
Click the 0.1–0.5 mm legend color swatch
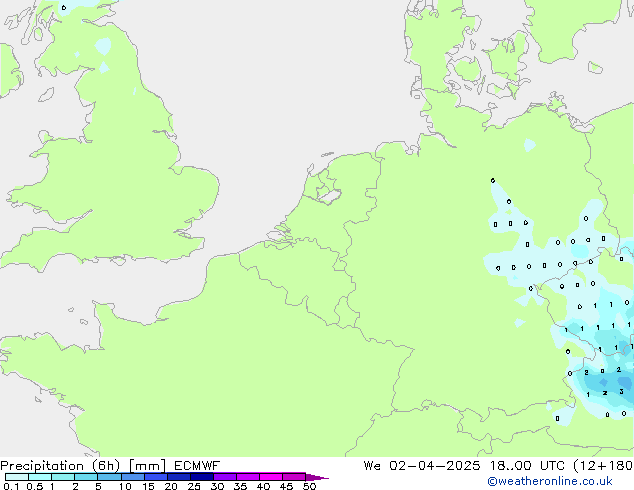tap(17, 477)
